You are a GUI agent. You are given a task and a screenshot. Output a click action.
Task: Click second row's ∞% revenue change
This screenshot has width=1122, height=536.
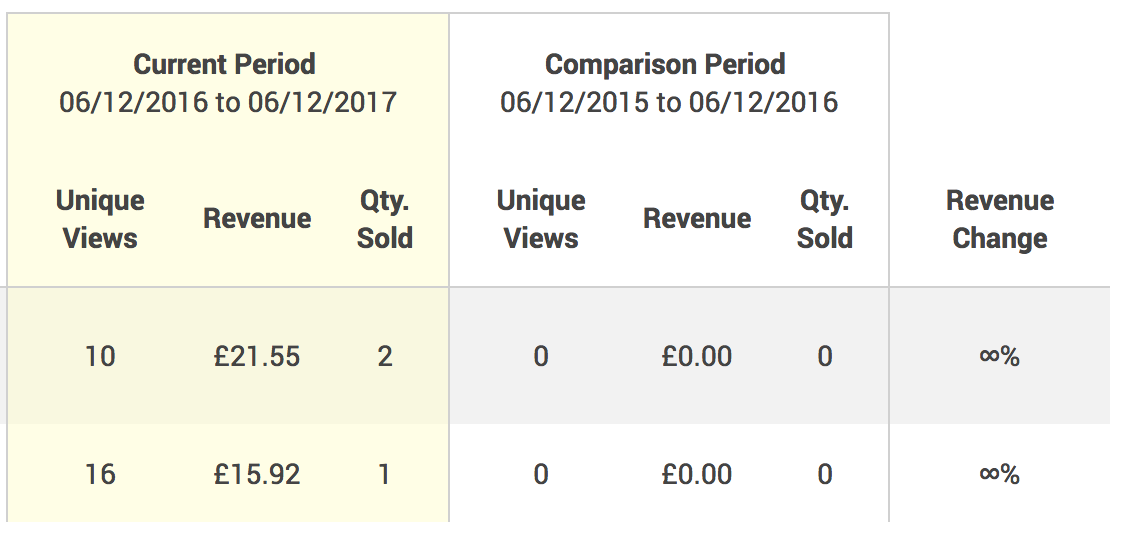1000,474
